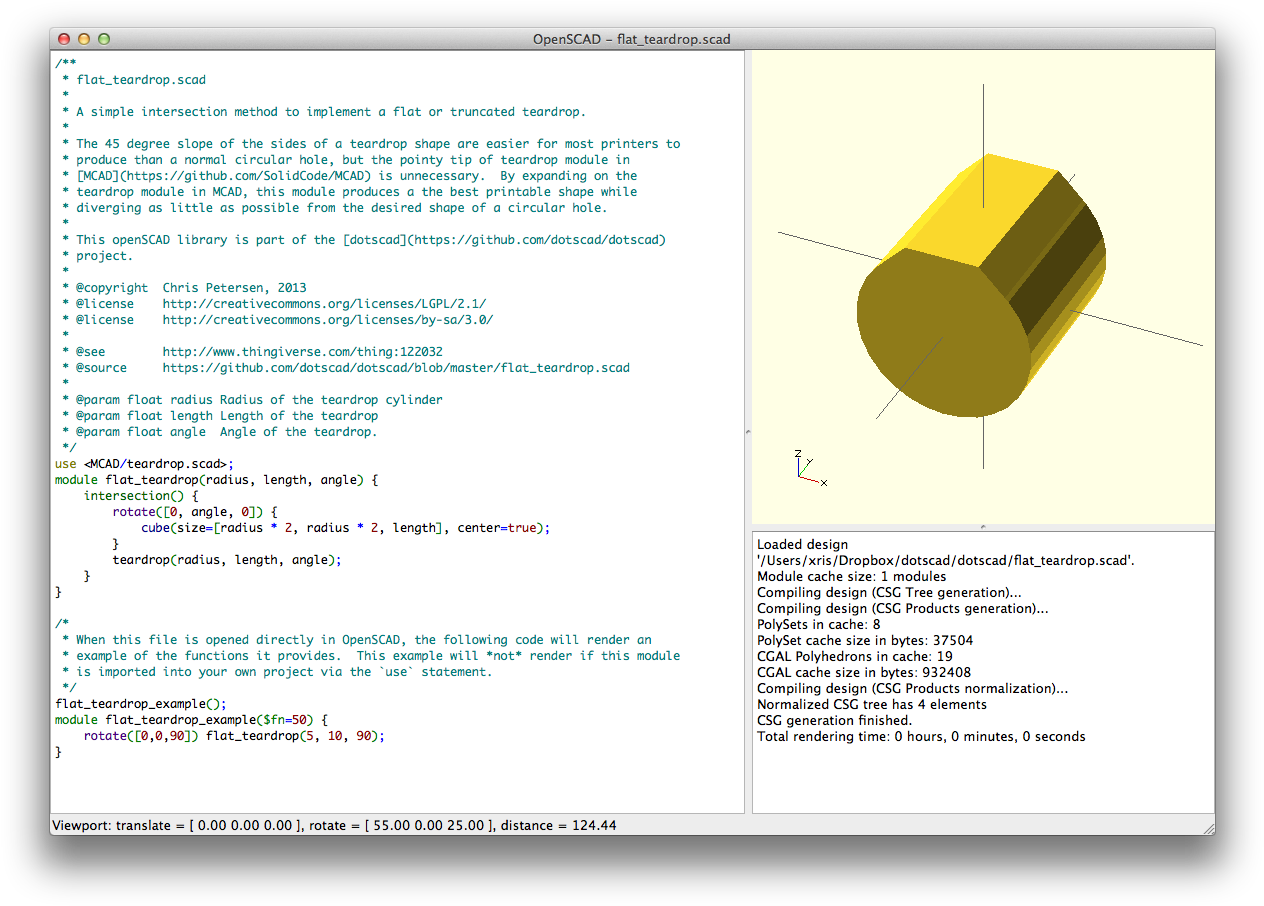Click the 'Total rendering time' console line
Screen dimensions: 1264x906
[x=920, y=737]
